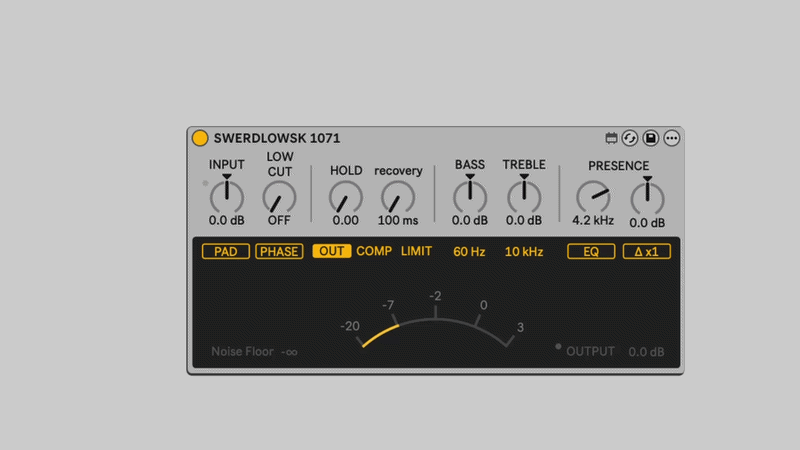Screen dimensions: 800x450
Task: Open the 60 Hz bass frequency selector
Action: [469, 251]
